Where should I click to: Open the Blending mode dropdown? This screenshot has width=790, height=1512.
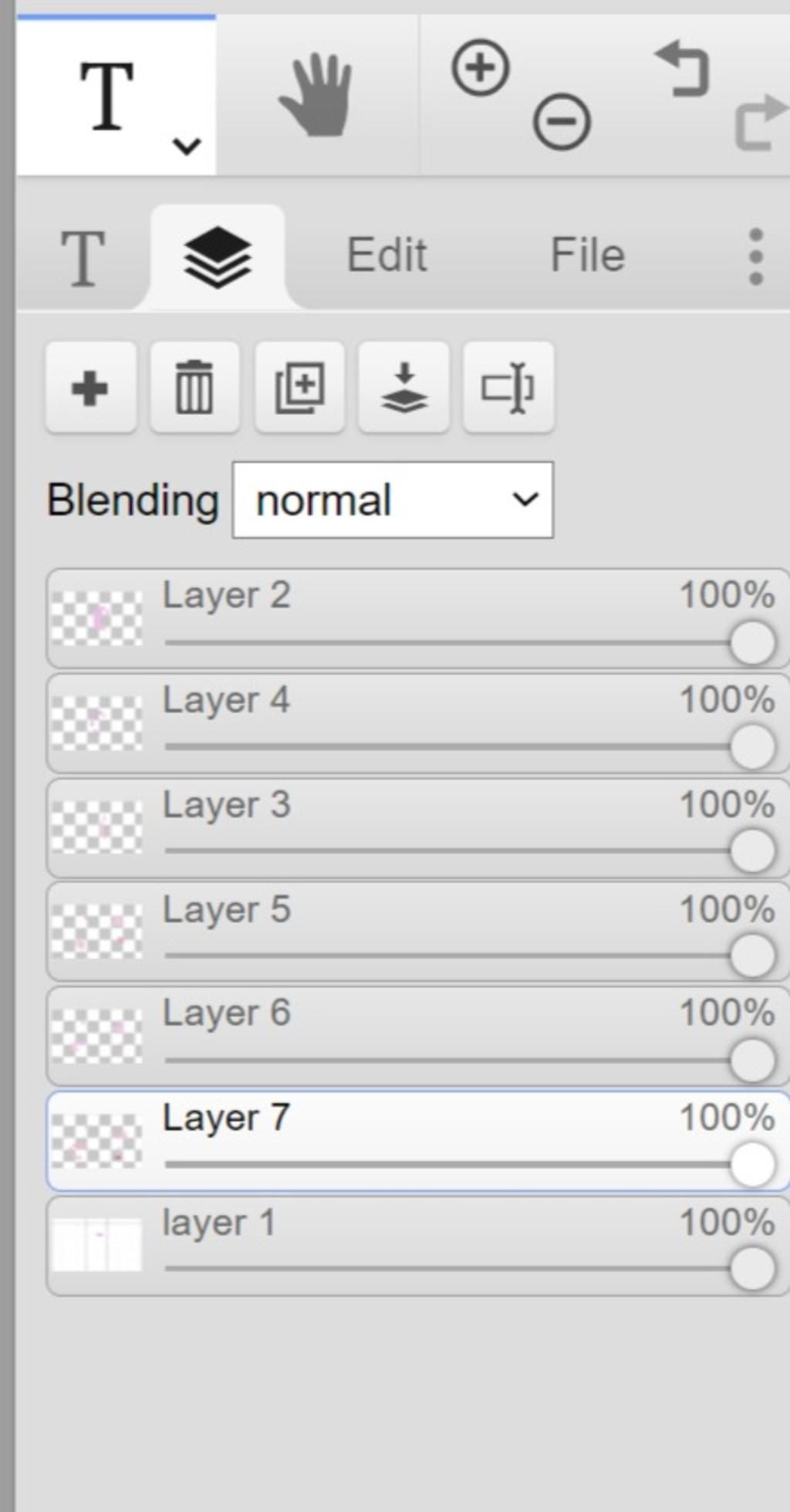(393, 500)
